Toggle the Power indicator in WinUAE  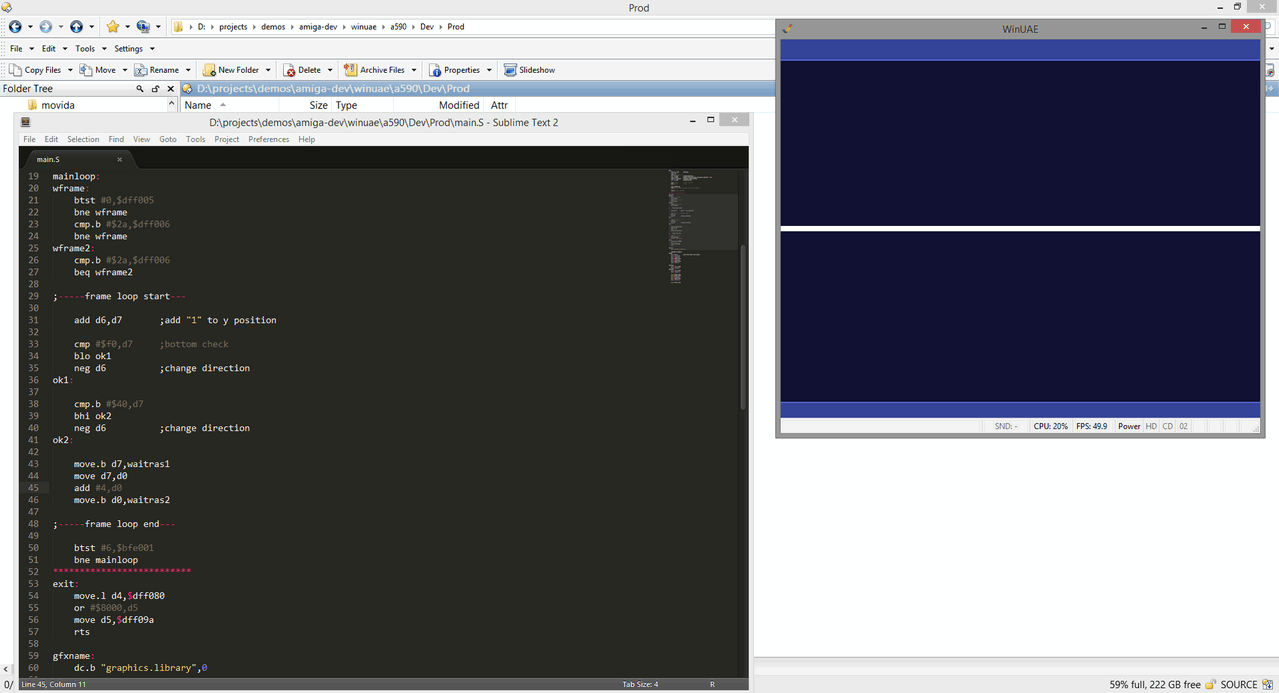(x=1129, y=426)
